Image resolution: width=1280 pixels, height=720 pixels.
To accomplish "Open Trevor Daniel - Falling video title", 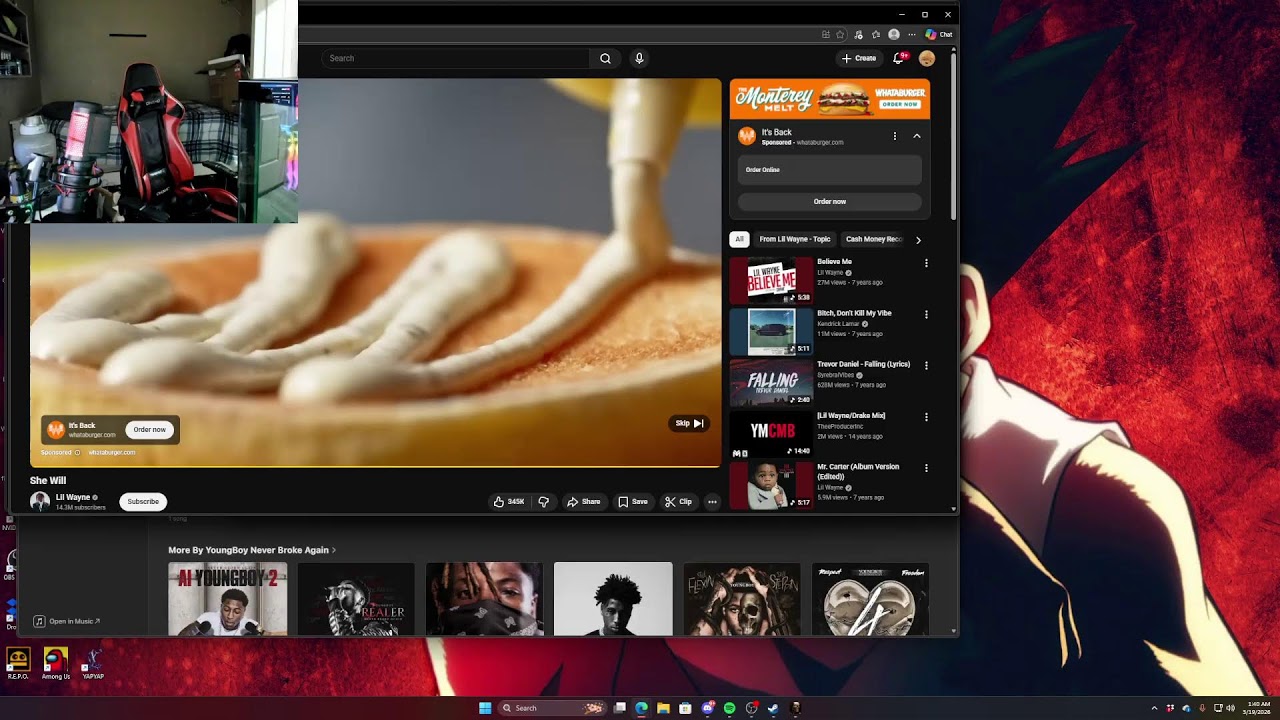I will point(863,364).
